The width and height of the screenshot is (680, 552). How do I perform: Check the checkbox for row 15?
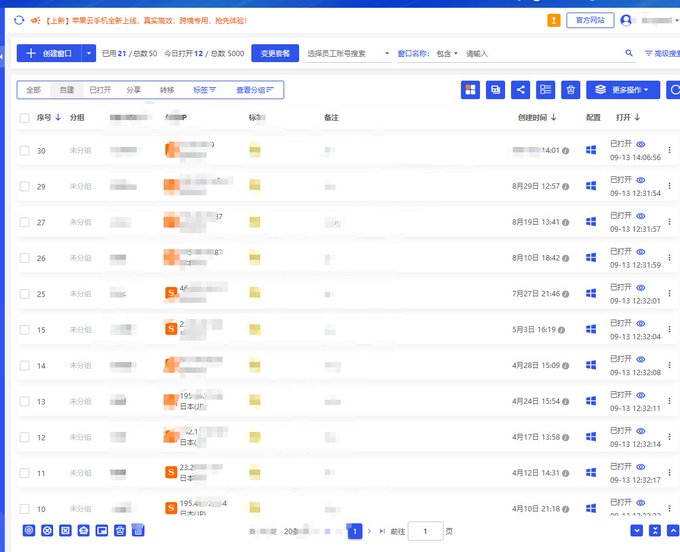(x=24, y=330)
